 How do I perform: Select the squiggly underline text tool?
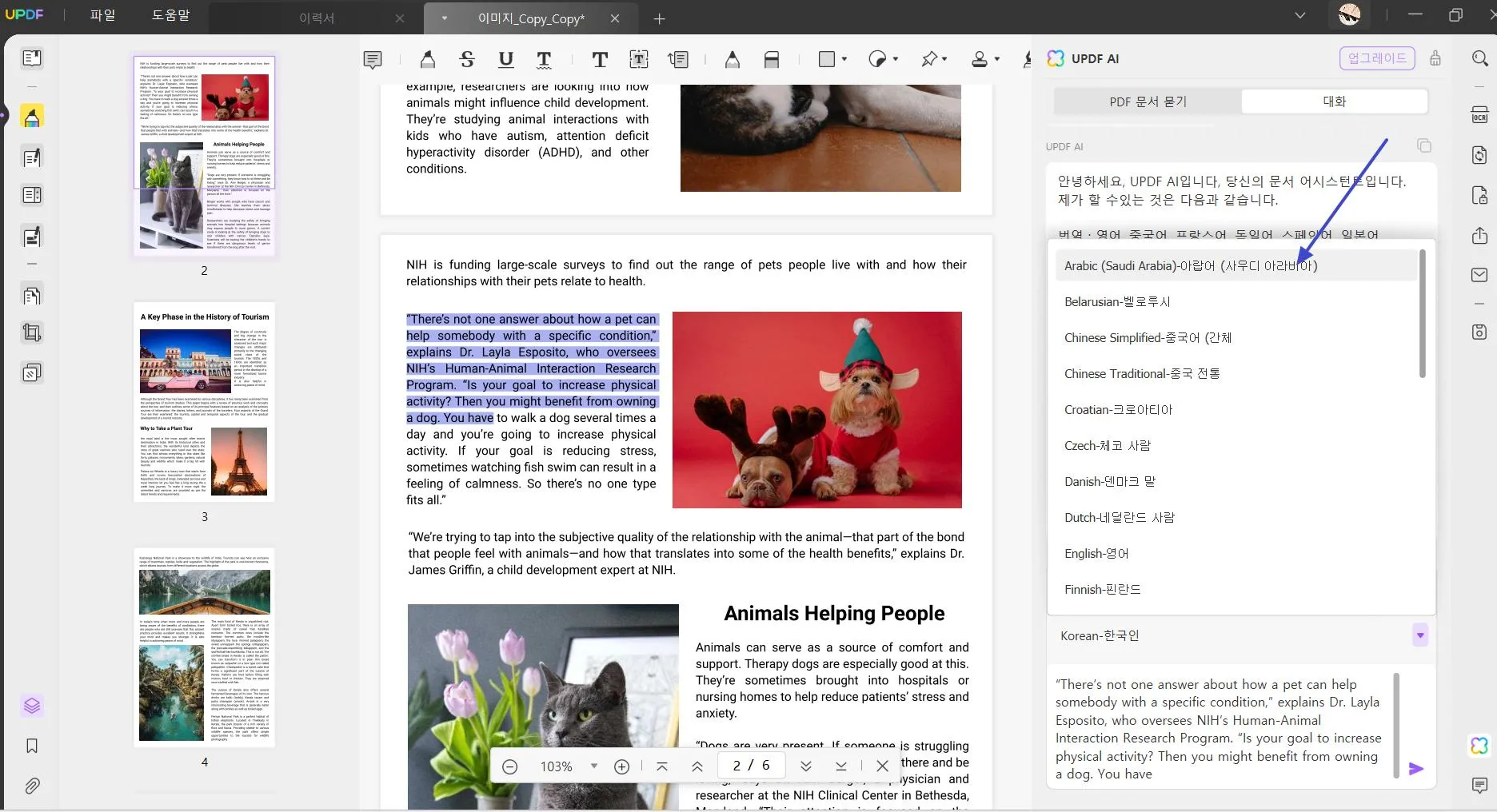pos(544,59)
